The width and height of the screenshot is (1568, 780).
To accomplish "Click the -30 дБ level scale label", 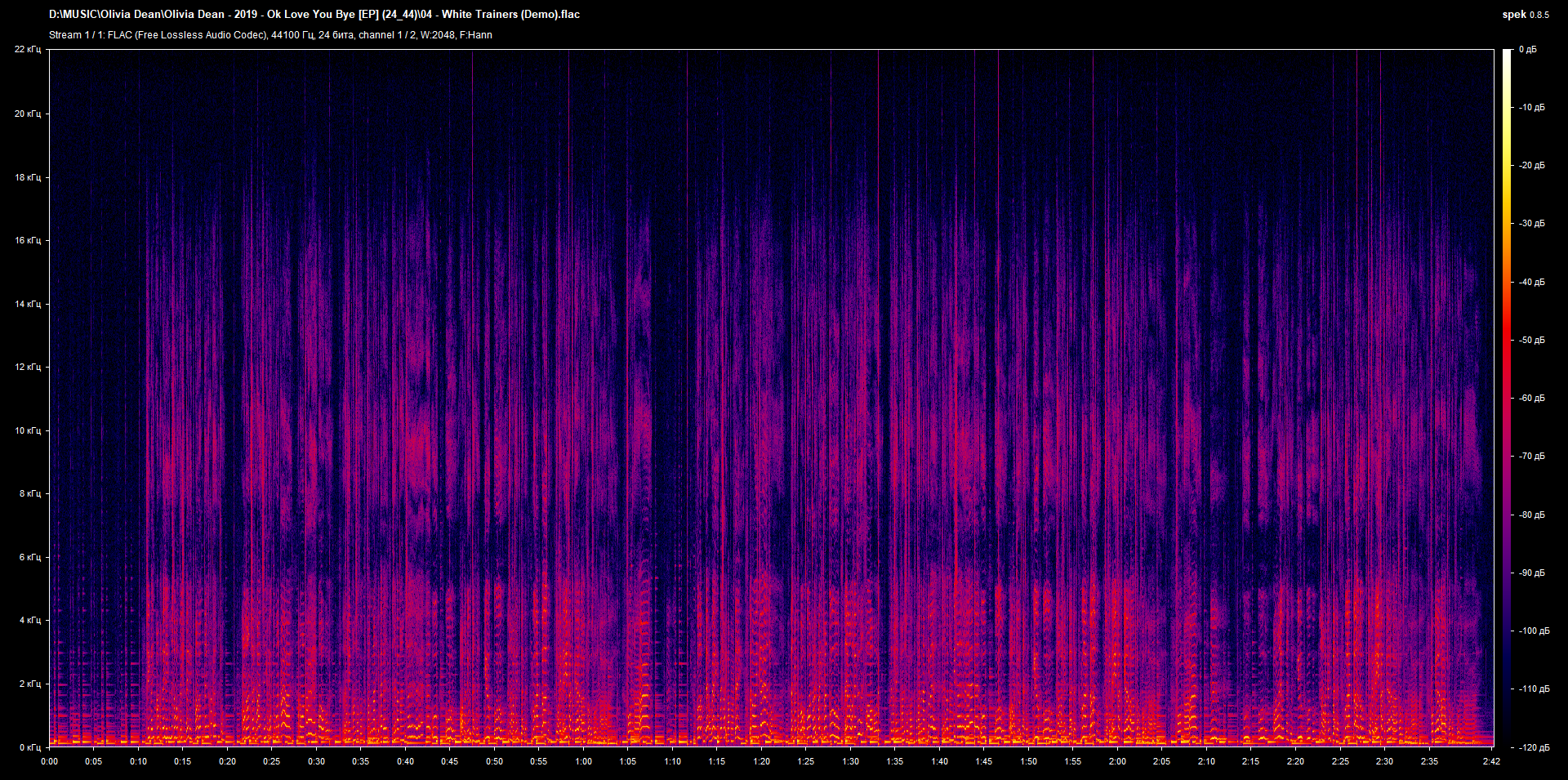I will (1532, 224).
